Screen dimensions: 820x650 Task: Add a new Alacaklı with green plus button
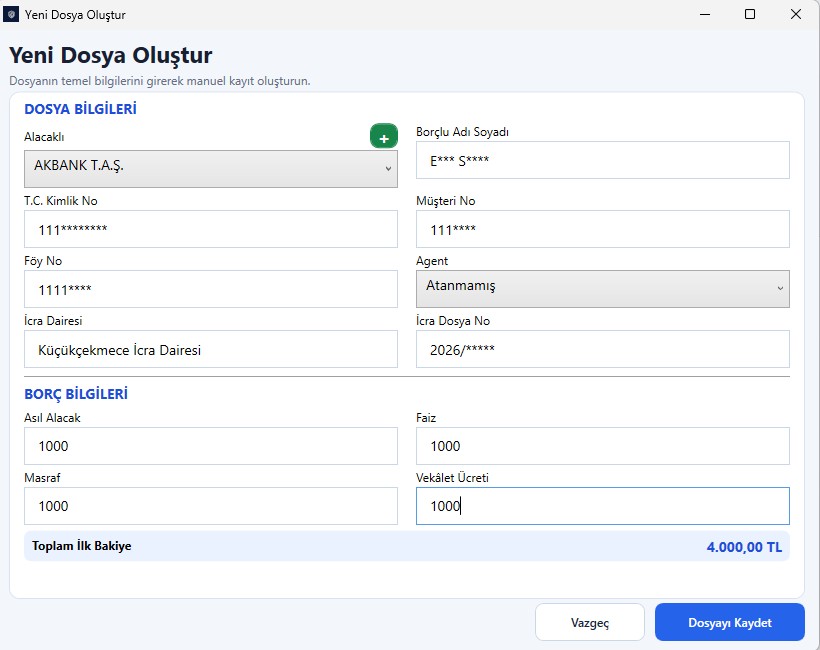click(384, 136)
